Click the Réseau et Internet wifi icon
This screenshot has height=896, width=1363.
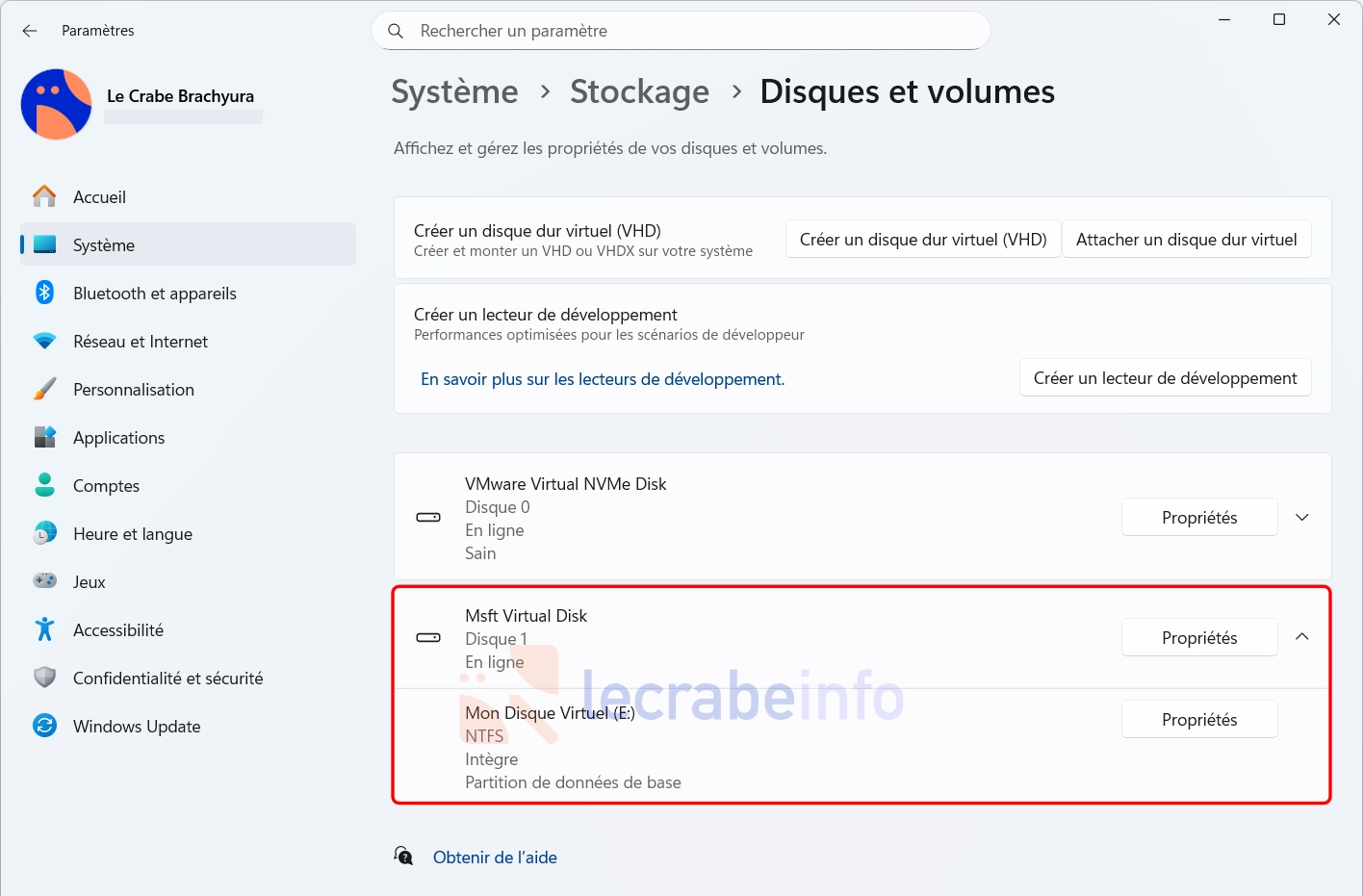tap(44, 341)
